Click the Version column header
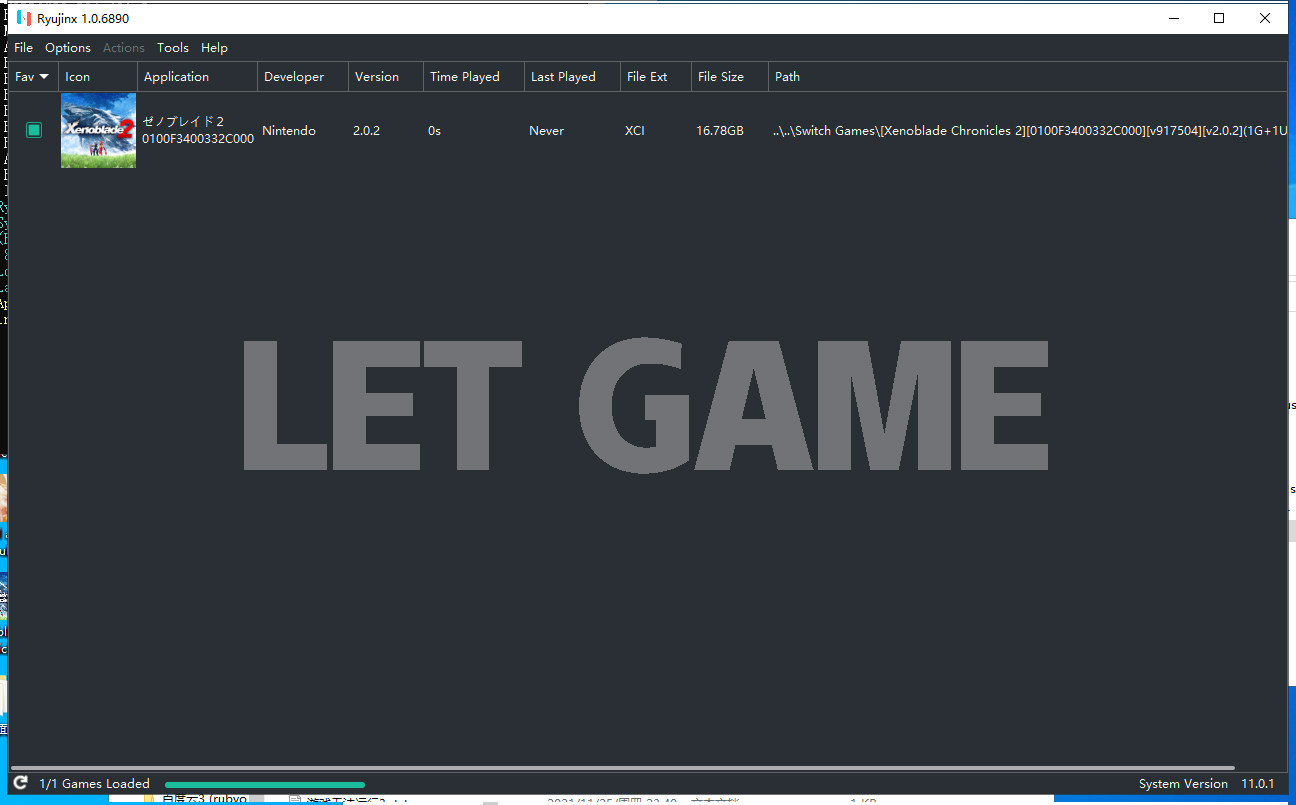This screenshot has width=1296, height=805. (377, 77)
